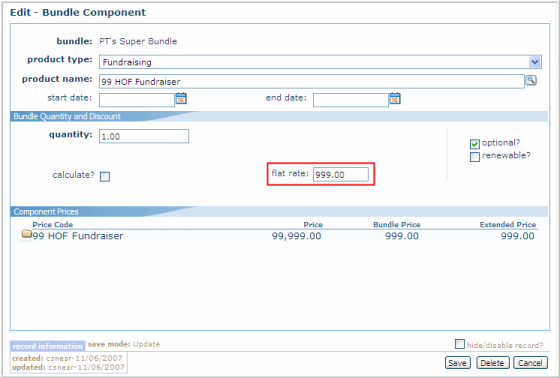Click the save mode: Update text

[124, 344]
